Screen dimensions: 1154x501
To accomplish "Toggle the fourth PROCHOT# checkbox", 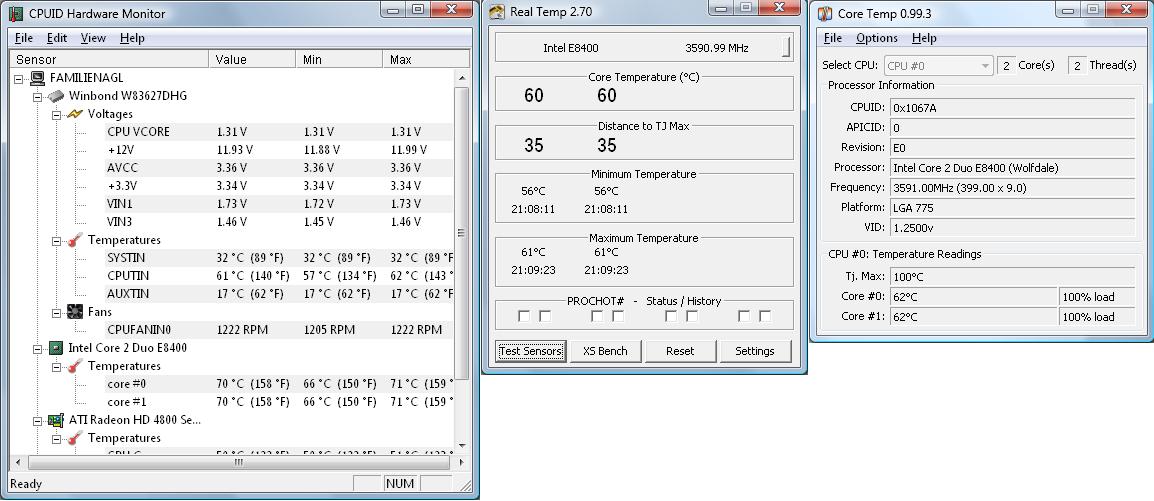I will (618, 316).
